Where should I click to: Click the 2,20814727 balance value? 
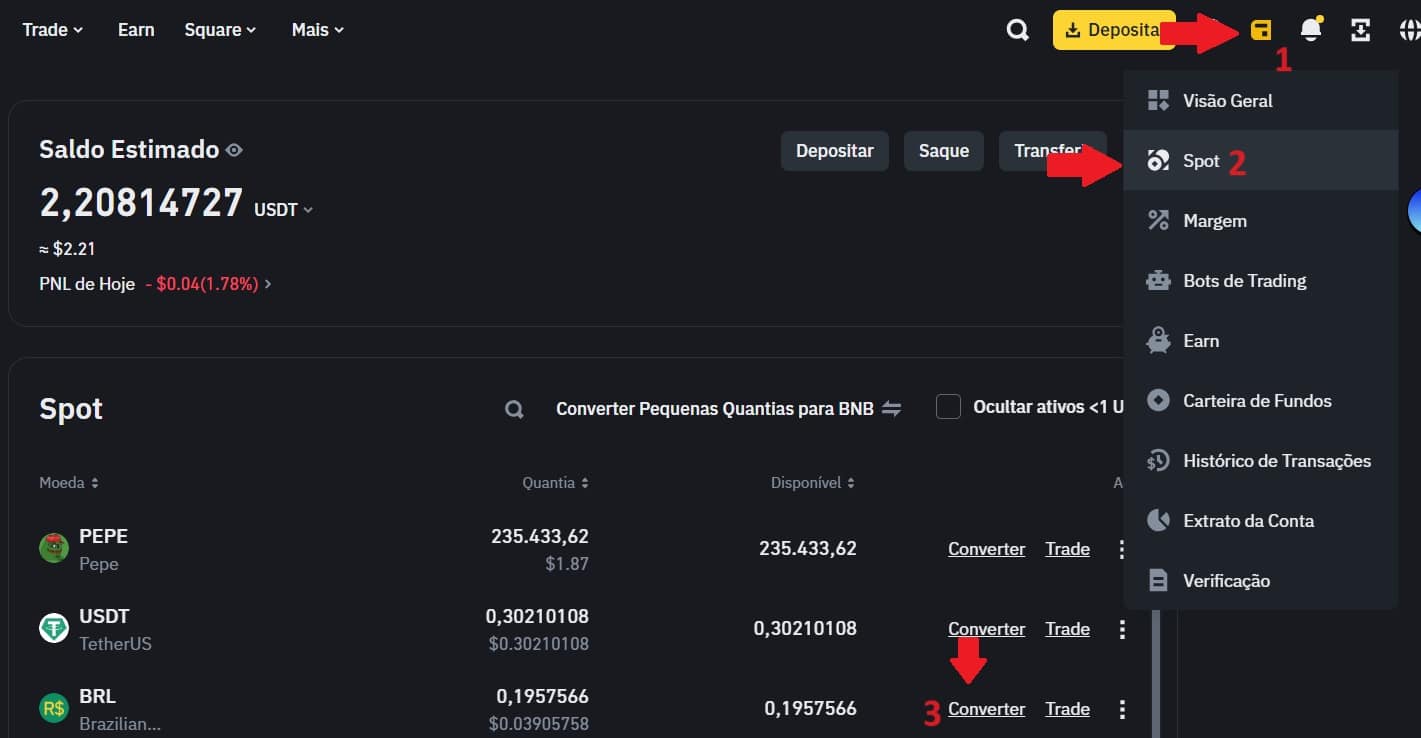141,203
